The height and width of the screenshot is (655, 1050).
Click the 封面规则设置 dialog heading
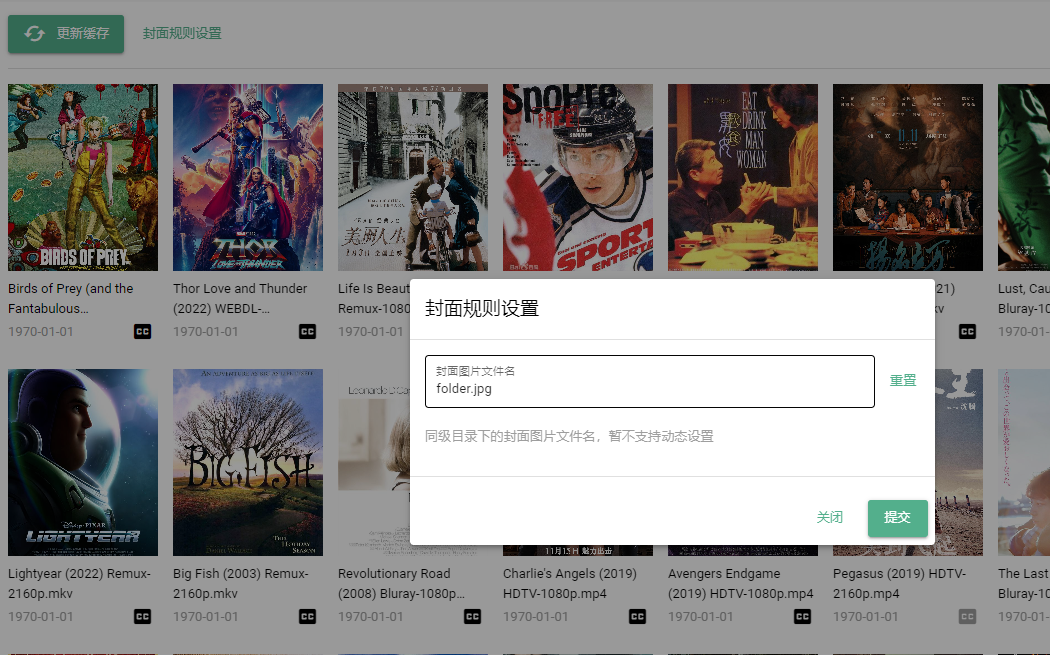pyautogui.click(x=482, y=309)
